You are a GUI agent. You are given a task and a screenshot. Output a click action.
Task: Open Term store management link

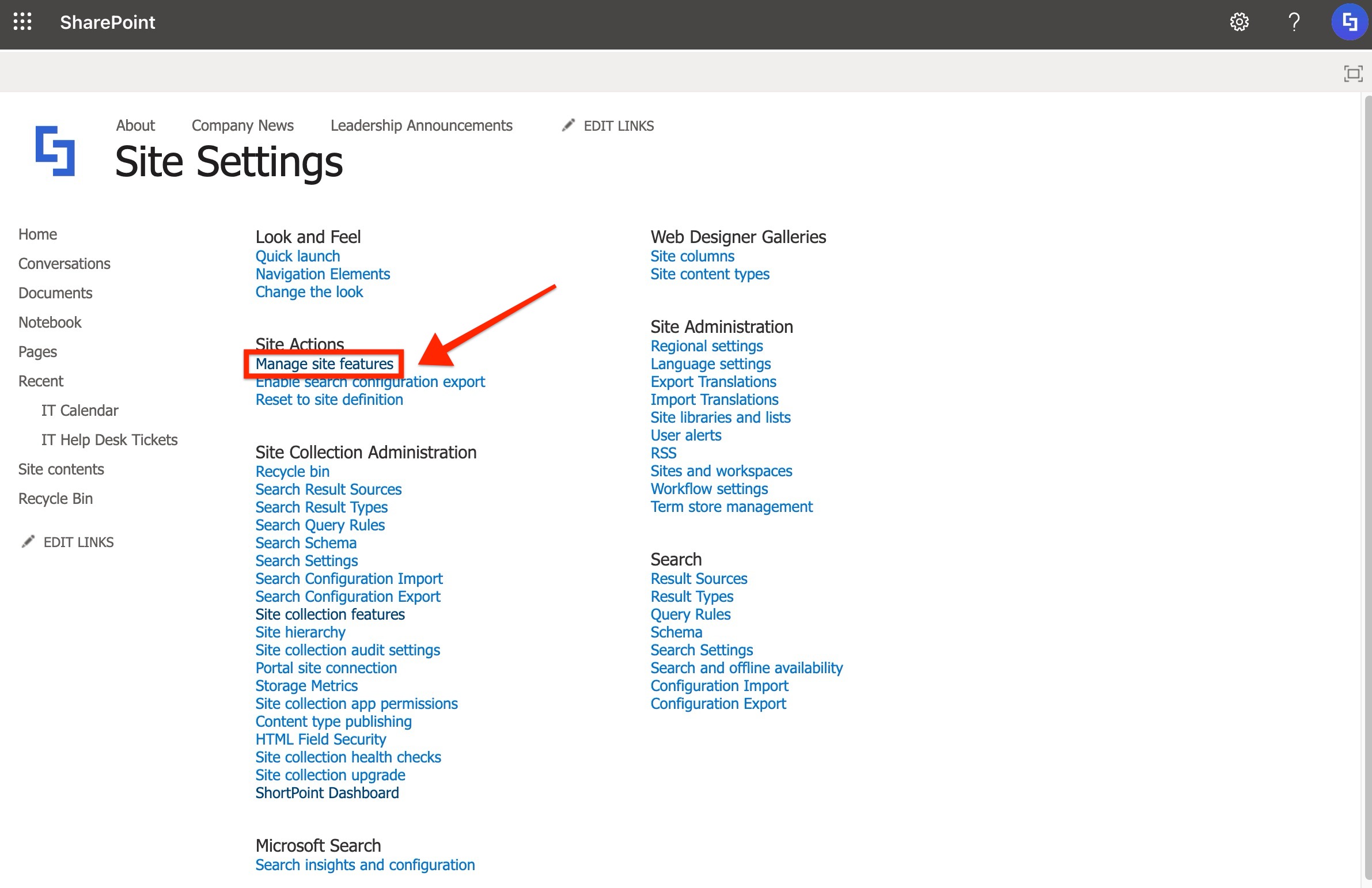[x=731, y=507]
